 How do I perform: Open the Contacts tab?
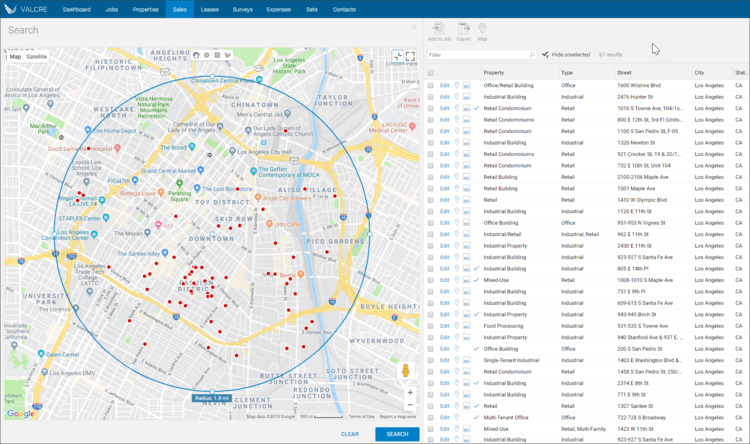click(x=344, y=9)
